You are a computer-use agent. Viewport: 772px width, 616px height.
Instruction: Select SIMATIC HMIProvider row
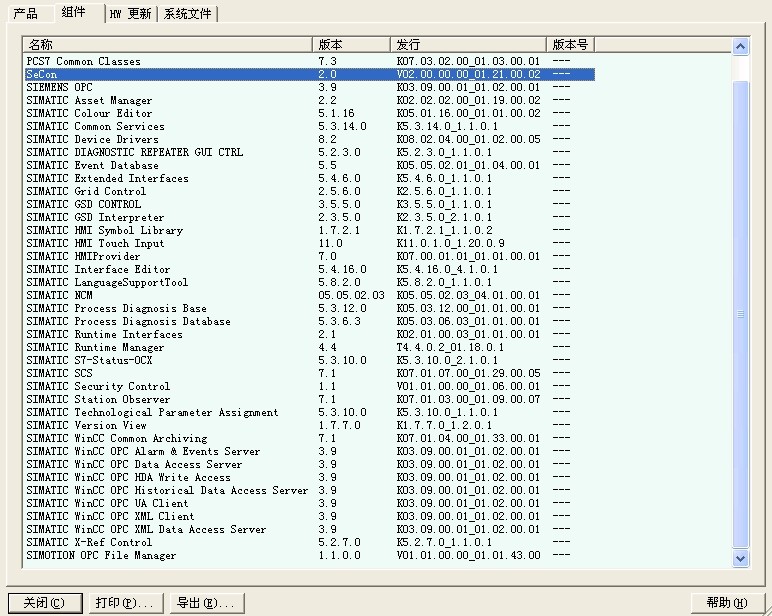(310, 256)
